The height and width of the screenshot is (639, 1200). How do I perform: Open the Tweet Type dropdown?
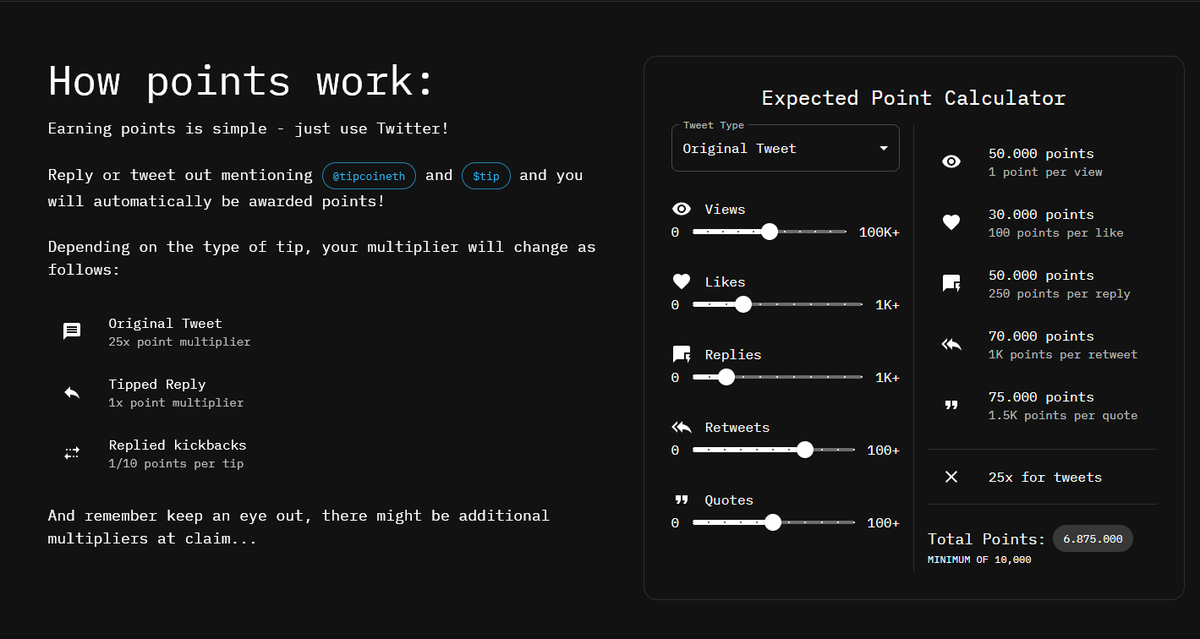click(785, 148)
